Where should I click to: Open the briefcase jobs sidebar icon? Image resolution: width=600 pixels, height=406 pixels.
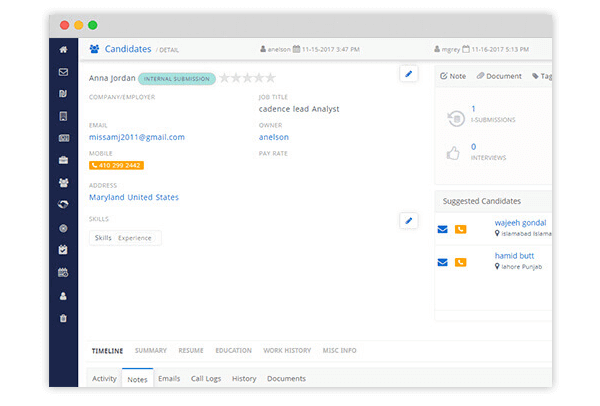point(64,160)
